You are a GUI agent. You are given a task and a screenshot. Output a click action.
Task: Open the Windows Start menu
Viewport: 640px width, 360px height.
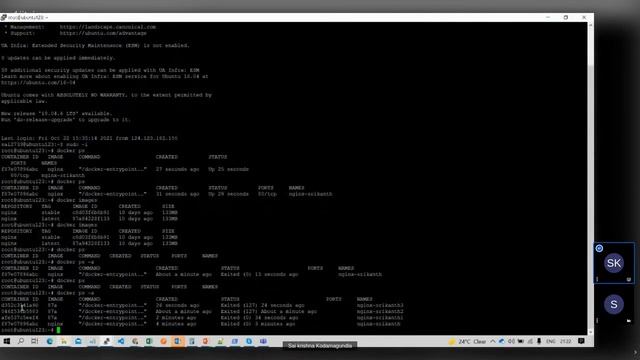point(7,341)
